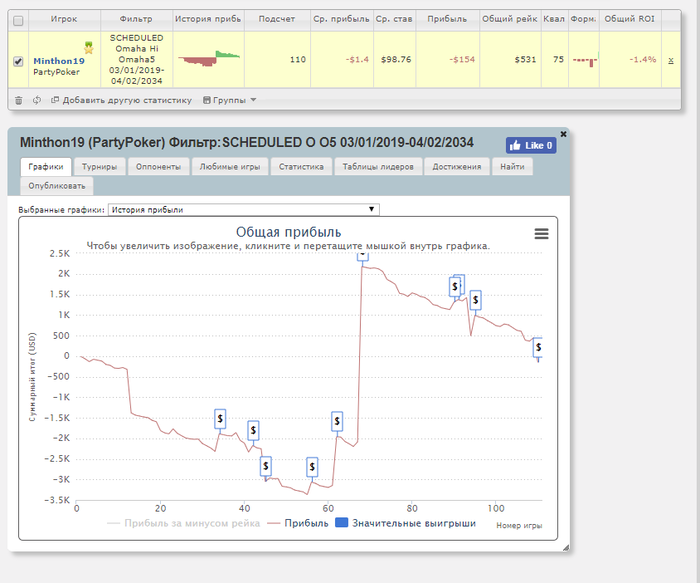Click the last $ marker near game 110
Image resolution: width=700 pixels, height=583 pixels.
click(538, 347)
